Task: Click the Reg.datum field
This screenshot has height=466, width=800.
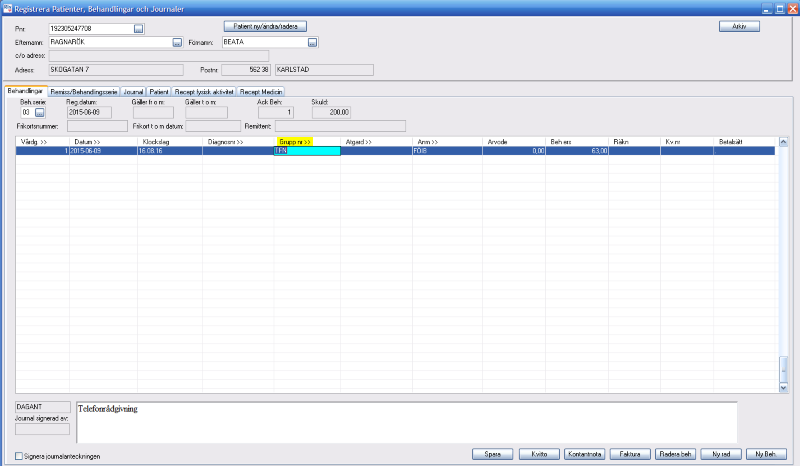Action: [89, 113]
